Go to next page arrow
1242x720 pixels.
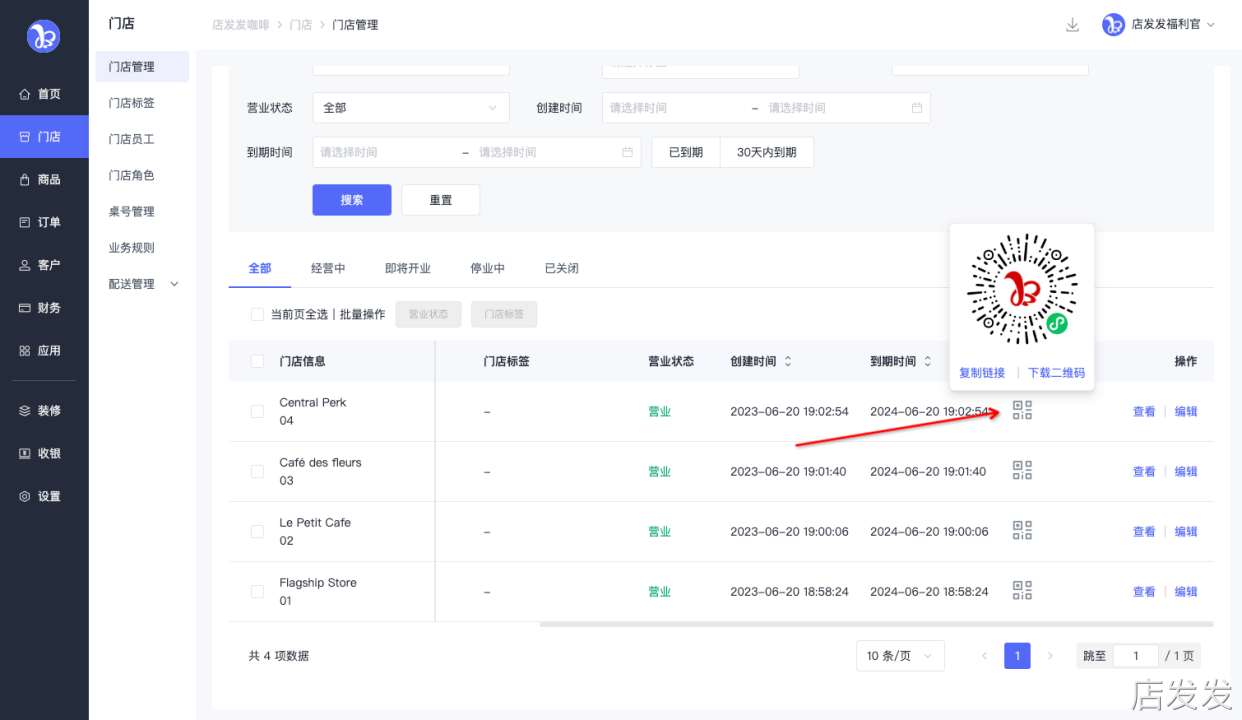pos(1050,656)
